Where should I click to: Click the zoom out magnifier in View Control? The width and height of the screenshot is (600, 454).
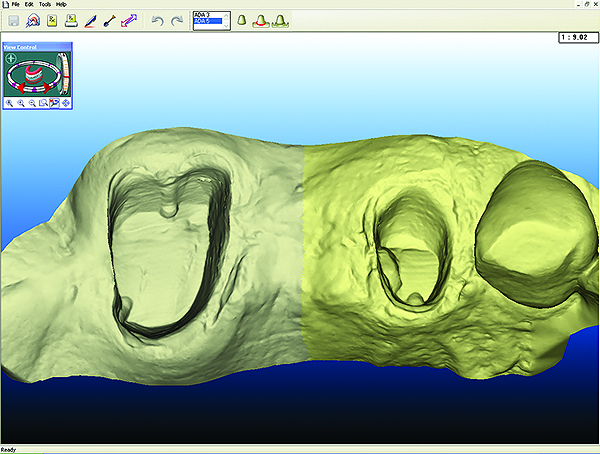32,103
